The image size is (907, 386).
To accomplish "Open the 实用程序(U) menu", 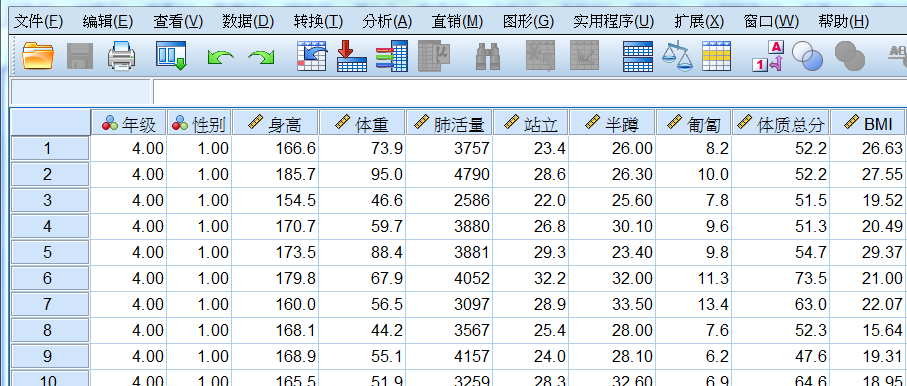I will (x=613, y=22).
